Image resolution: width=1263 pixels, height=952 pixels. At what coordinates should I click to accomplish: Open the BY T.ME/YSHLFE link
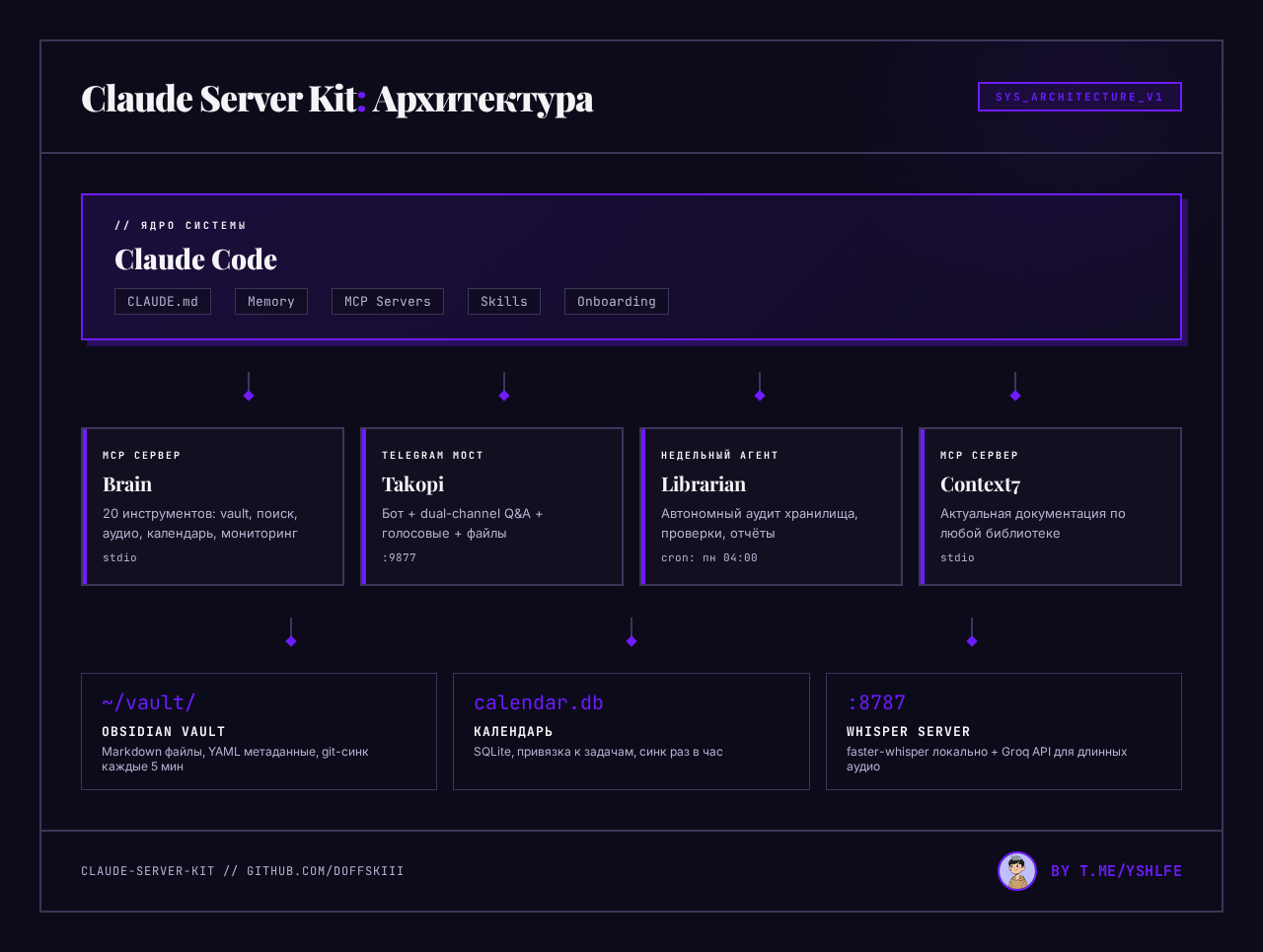[x=1116, y=871]
